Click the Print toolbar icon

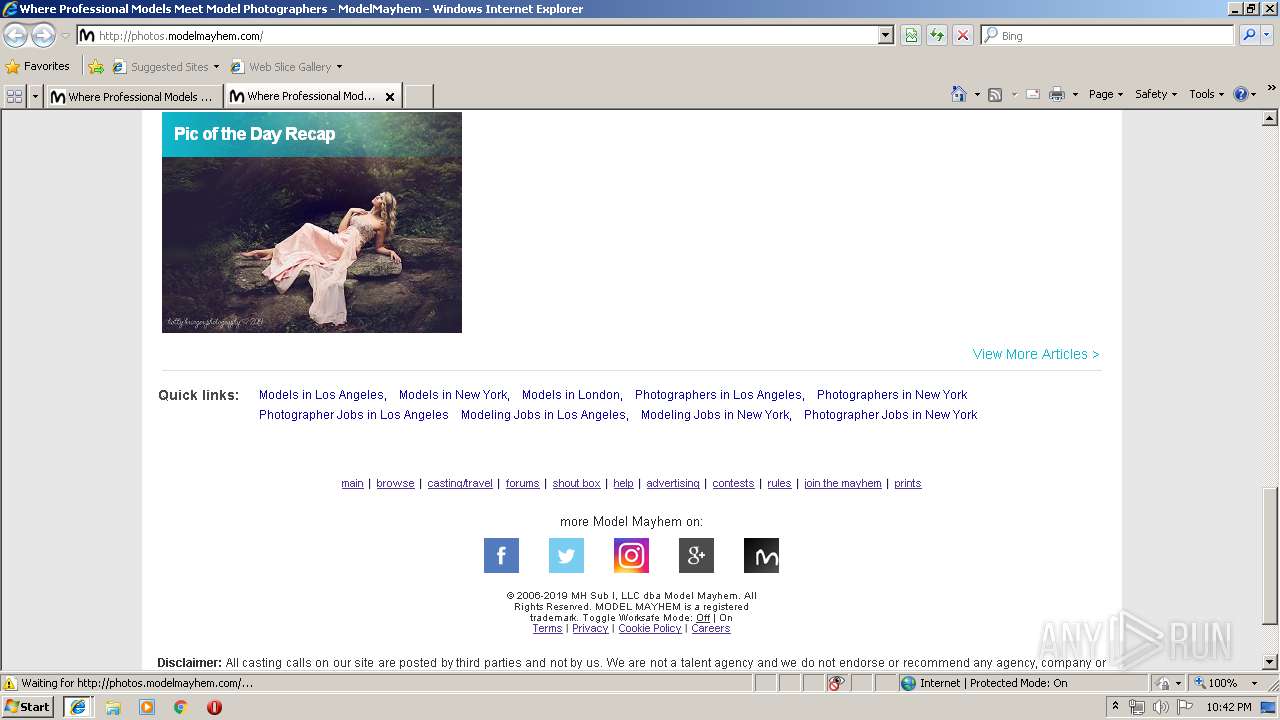(x=1057, y=94)
